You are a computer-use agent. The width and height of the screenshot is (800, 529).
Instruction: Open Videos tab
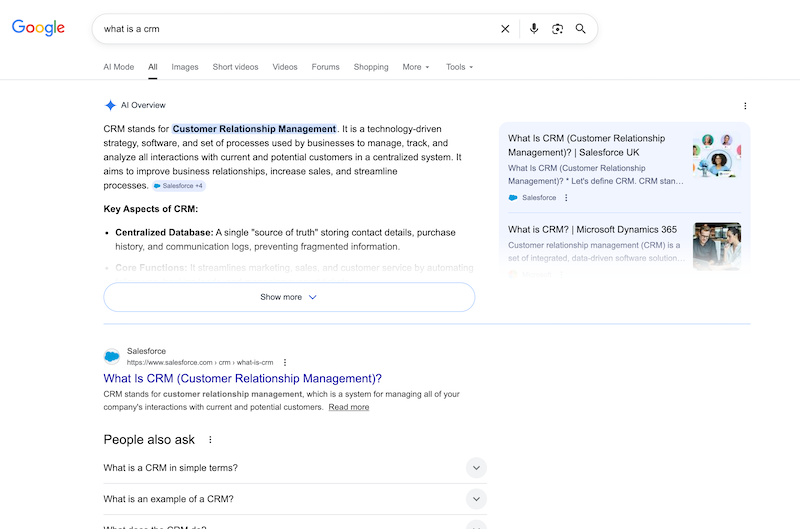pyautogui.click(x=285, y=67)
